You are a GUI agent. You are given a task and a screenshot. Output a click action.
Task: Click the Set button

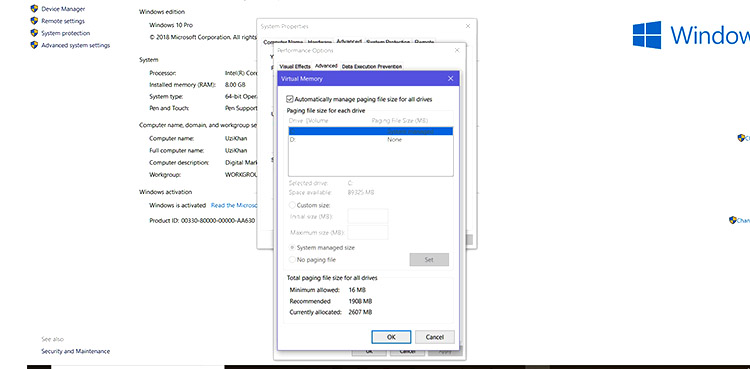coord(429,259)
